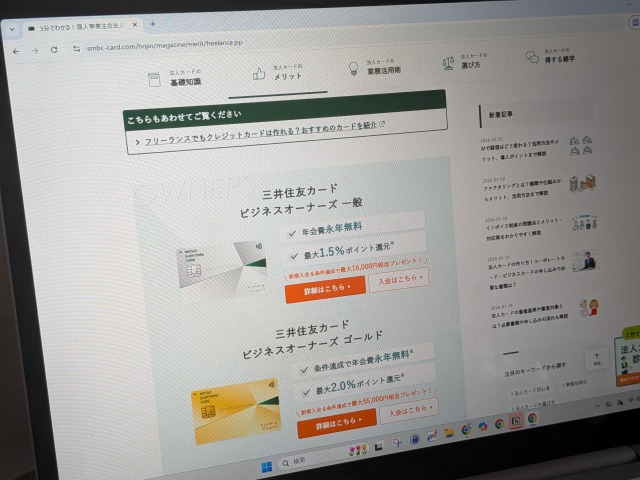Open the Windows Start menu
Viewport: 640px width, 480px height.
[x=267, y=467]
